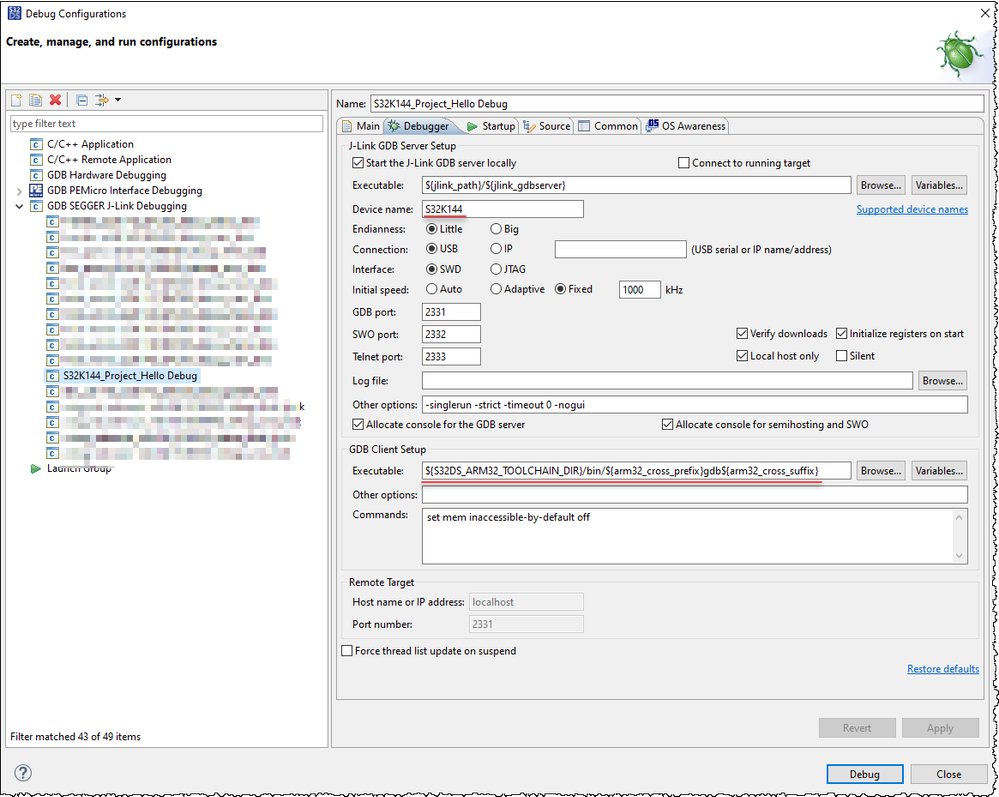Click GDB Hardware Debugging icon
Image resolution: width=999 pixels, height=797 pixels.
(x=36, y=175)
